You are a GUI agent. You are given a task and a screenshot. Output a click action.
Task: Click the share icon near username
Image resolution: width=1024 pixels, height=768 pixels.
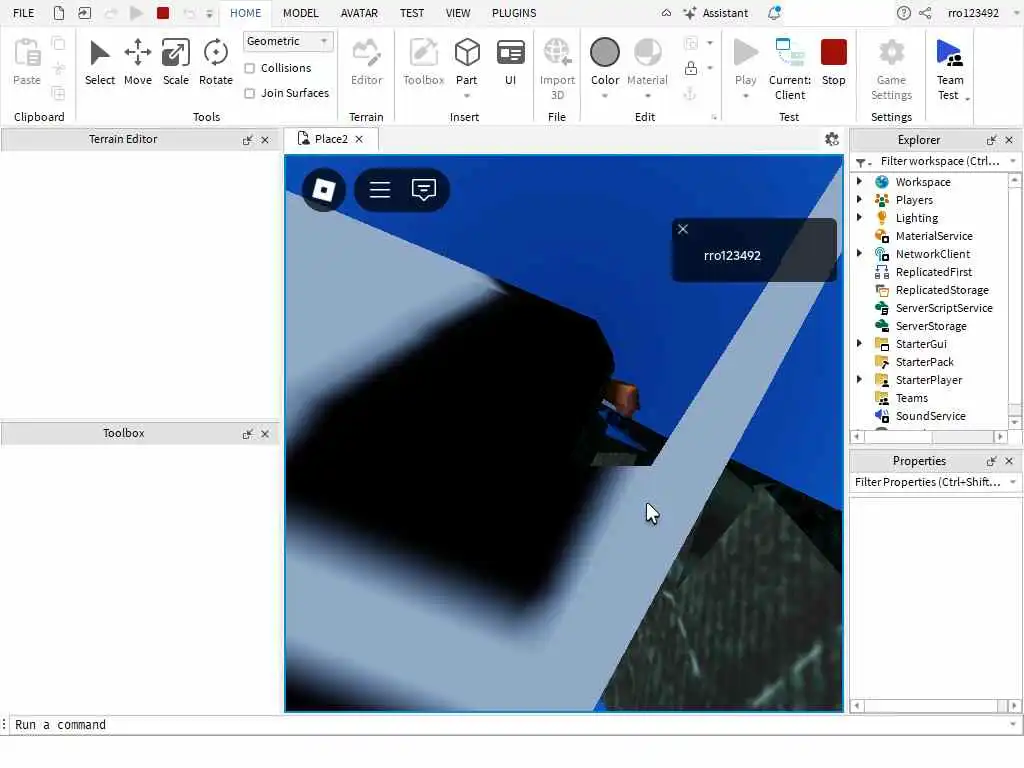point(925,13)
